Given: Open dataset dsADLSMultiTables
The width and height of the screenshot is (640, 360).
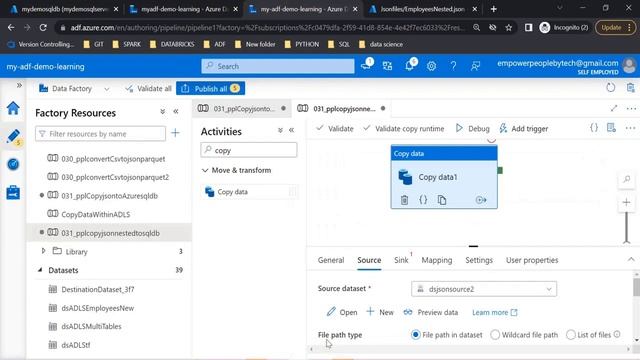Looking at the screenshot, I should 91,326.
